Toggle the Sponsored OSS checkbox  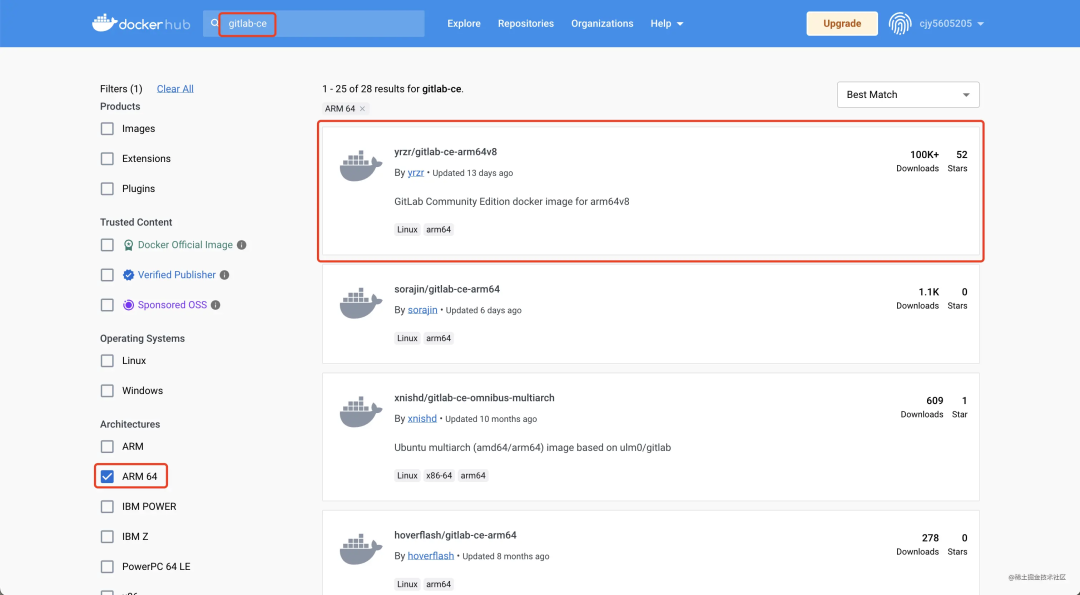[107, 305]
